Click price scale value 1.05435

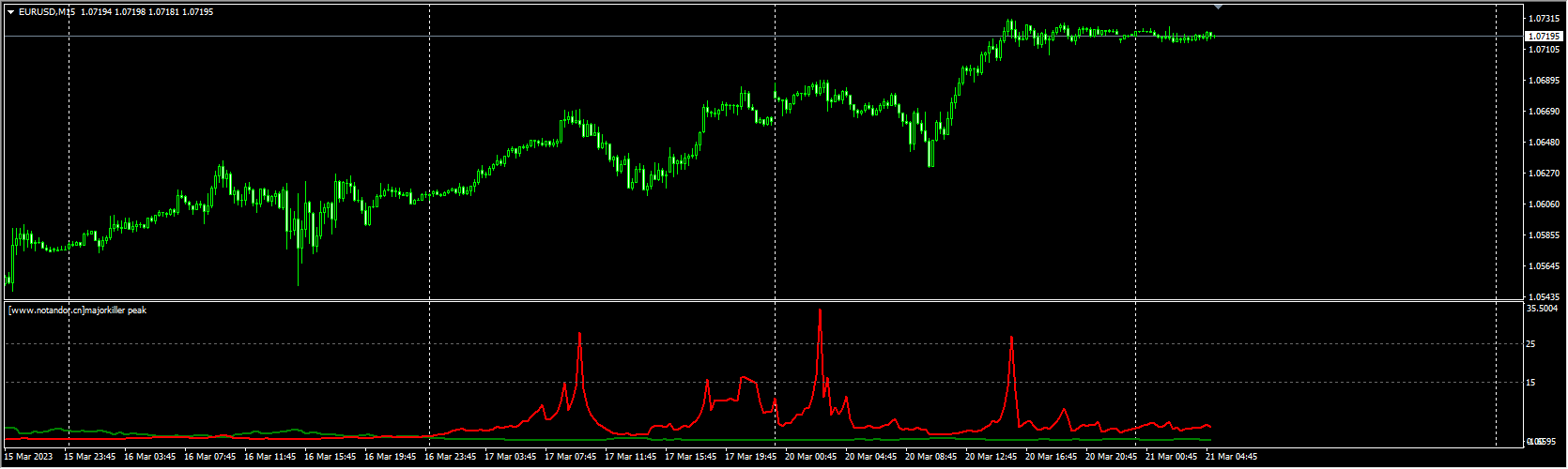tap(1544, 296)
